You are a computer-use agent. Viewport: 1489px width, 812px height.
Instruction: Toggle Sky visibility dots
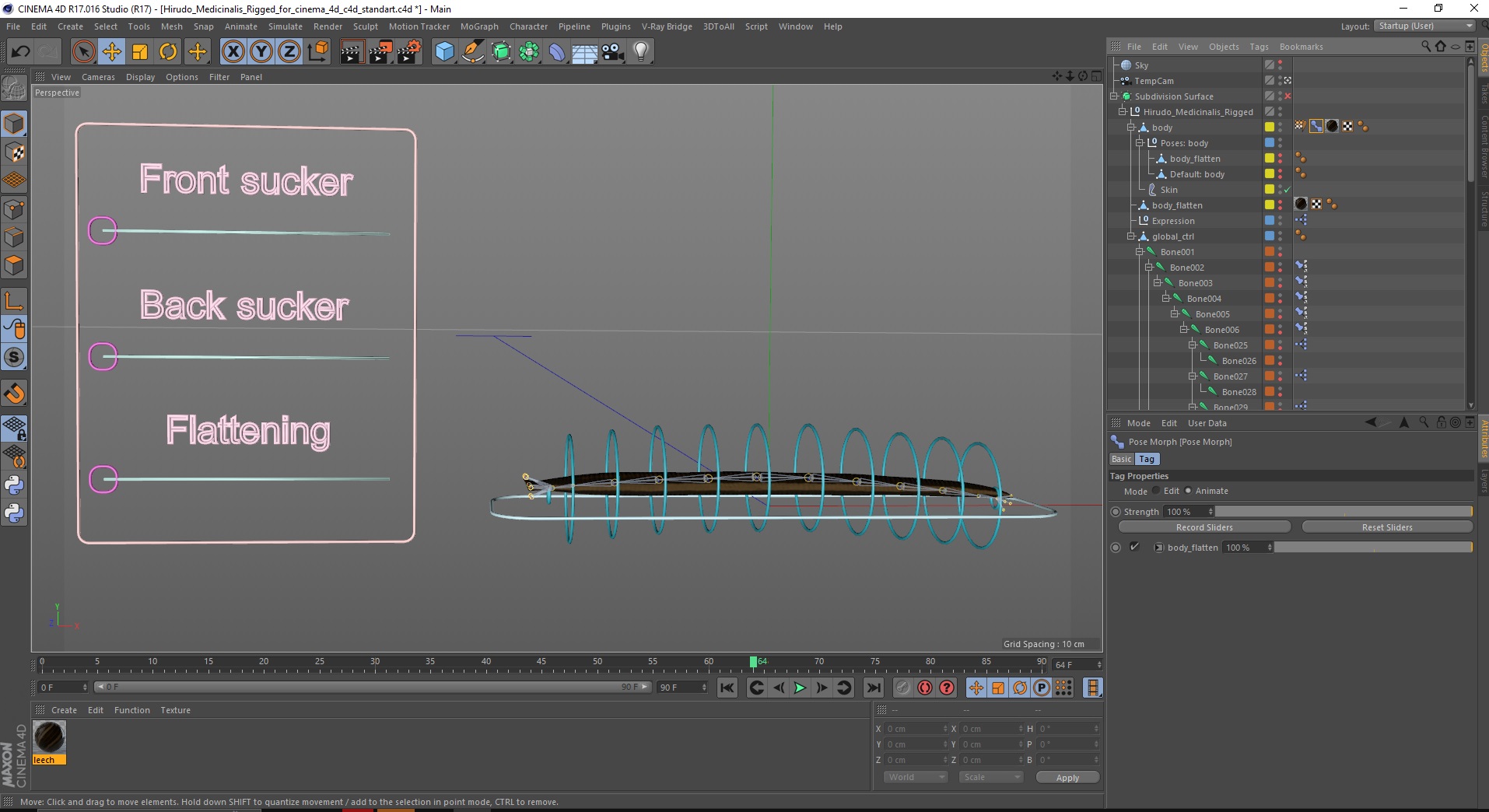point(1280,65)
